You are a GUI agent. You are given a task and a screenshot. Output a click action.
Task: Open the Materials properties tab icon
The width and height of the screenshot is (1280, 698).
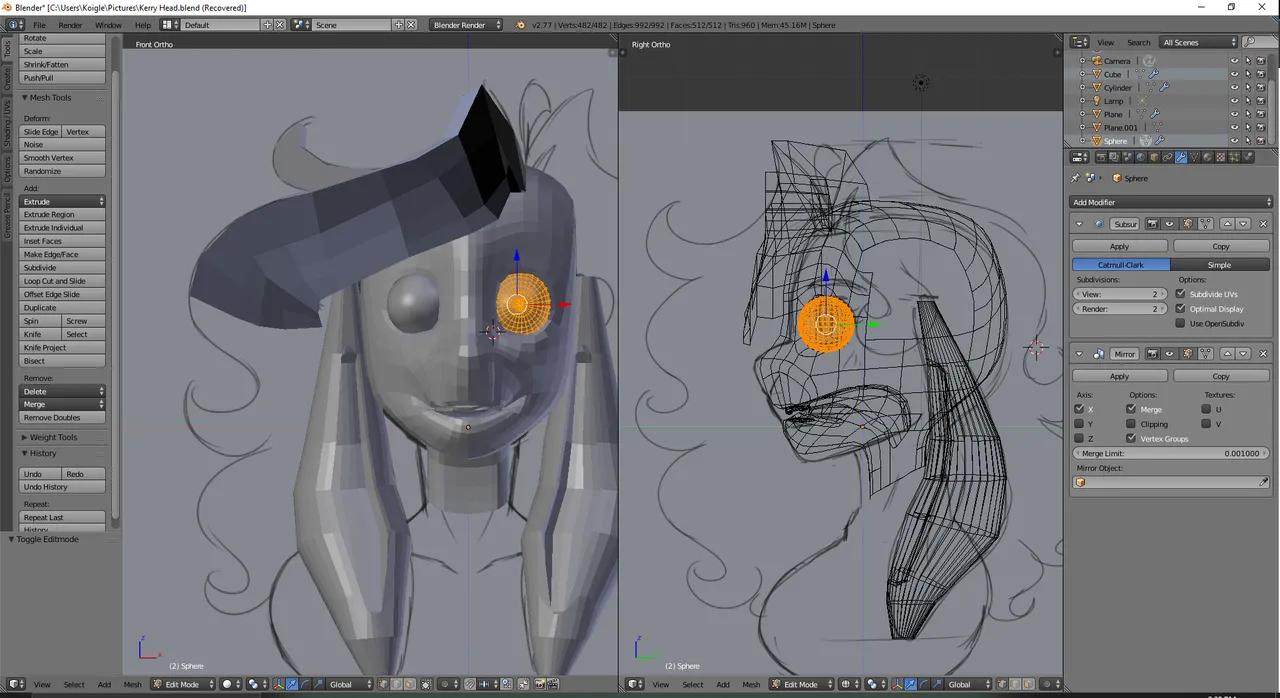1207,157
